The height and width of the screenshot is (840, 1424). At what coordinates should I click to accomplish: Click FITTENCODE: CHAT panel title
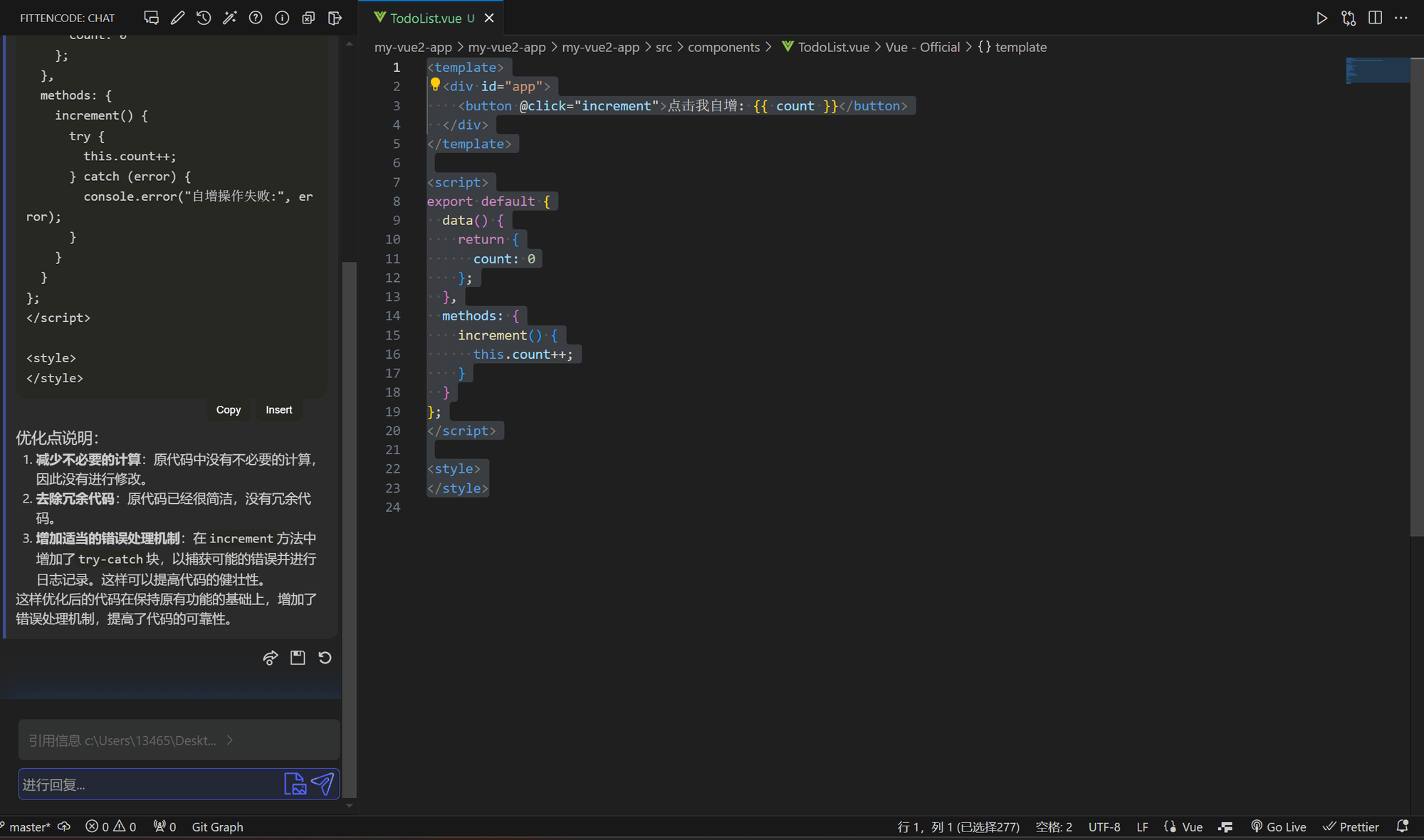pos(67,18)
